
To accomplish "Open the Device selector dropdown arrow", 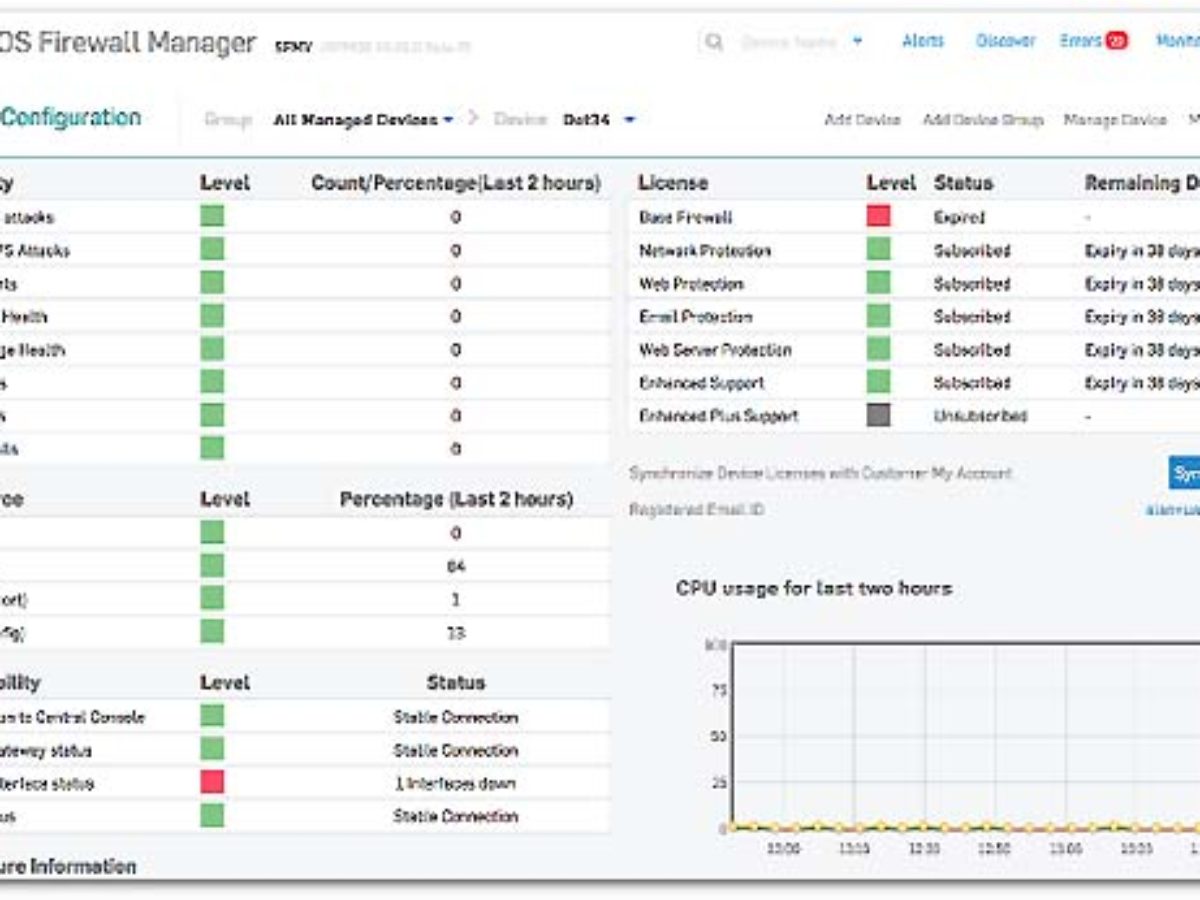I will 629,120.
